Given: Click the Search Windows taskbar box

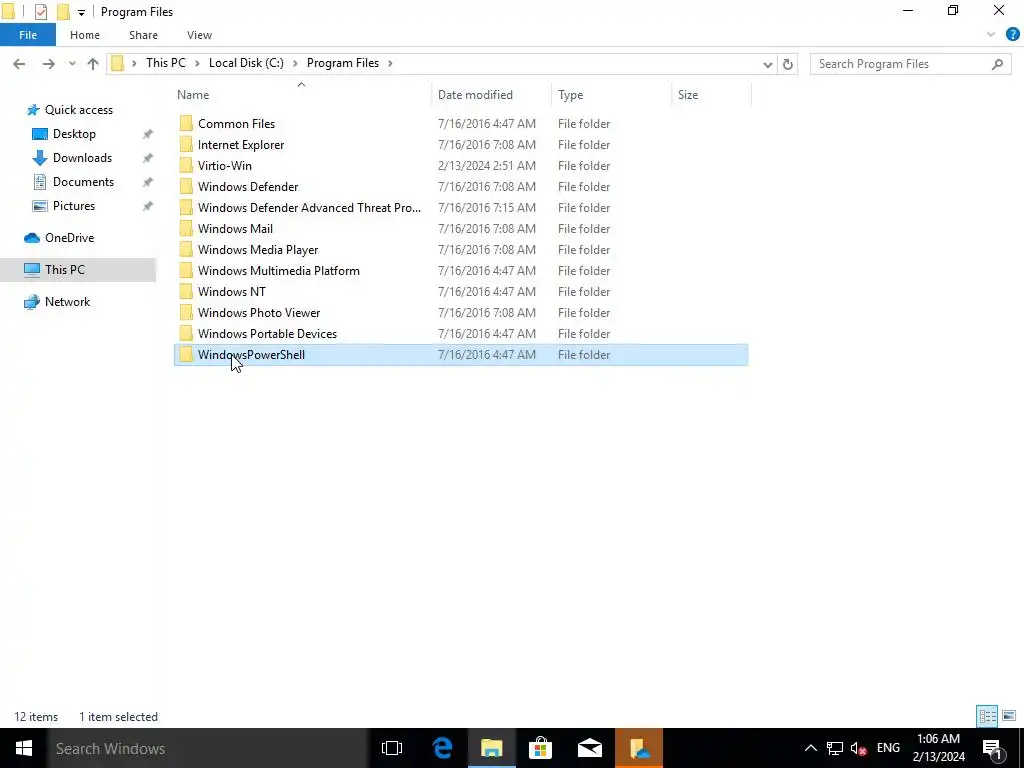Looking at the screenshot, I should pos(208,748).
